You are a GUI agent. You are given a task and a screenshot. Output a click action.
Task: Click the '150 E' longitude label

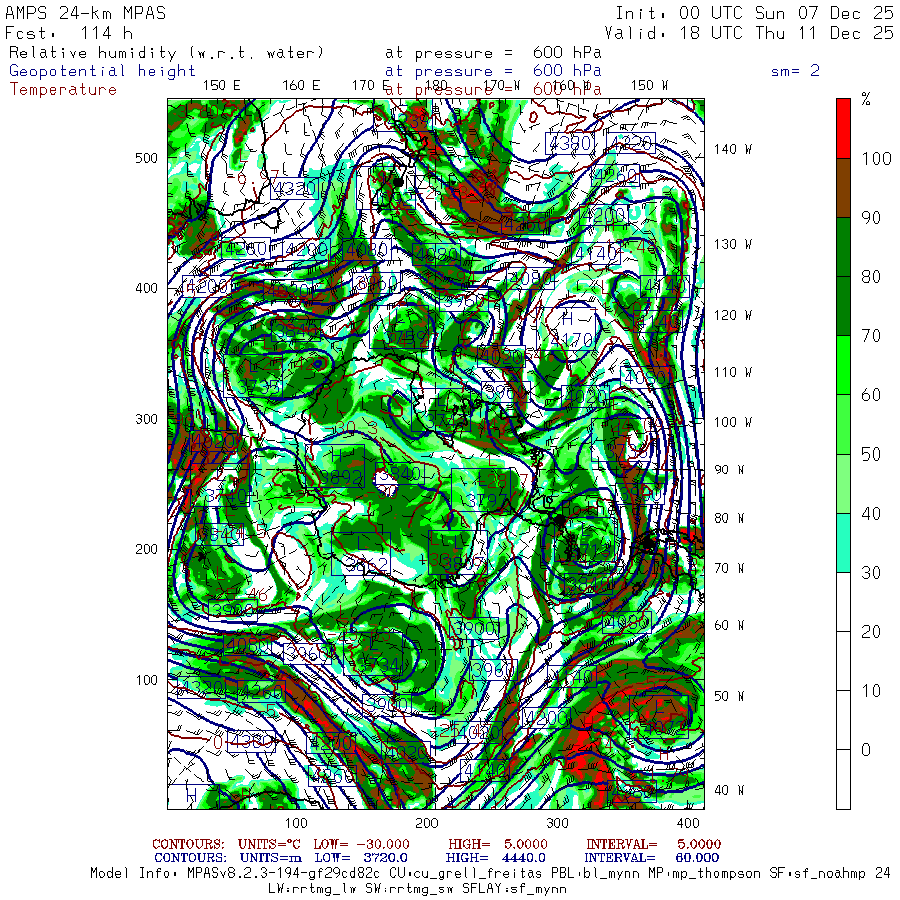click(221, 86)
